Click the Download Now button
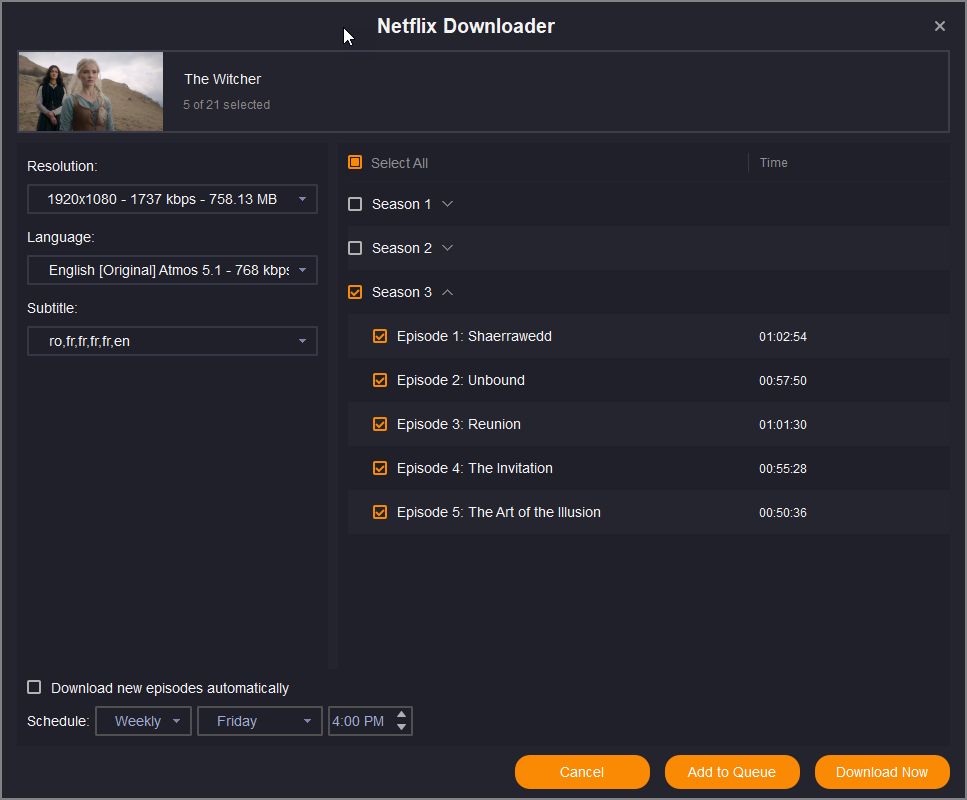 881,772
